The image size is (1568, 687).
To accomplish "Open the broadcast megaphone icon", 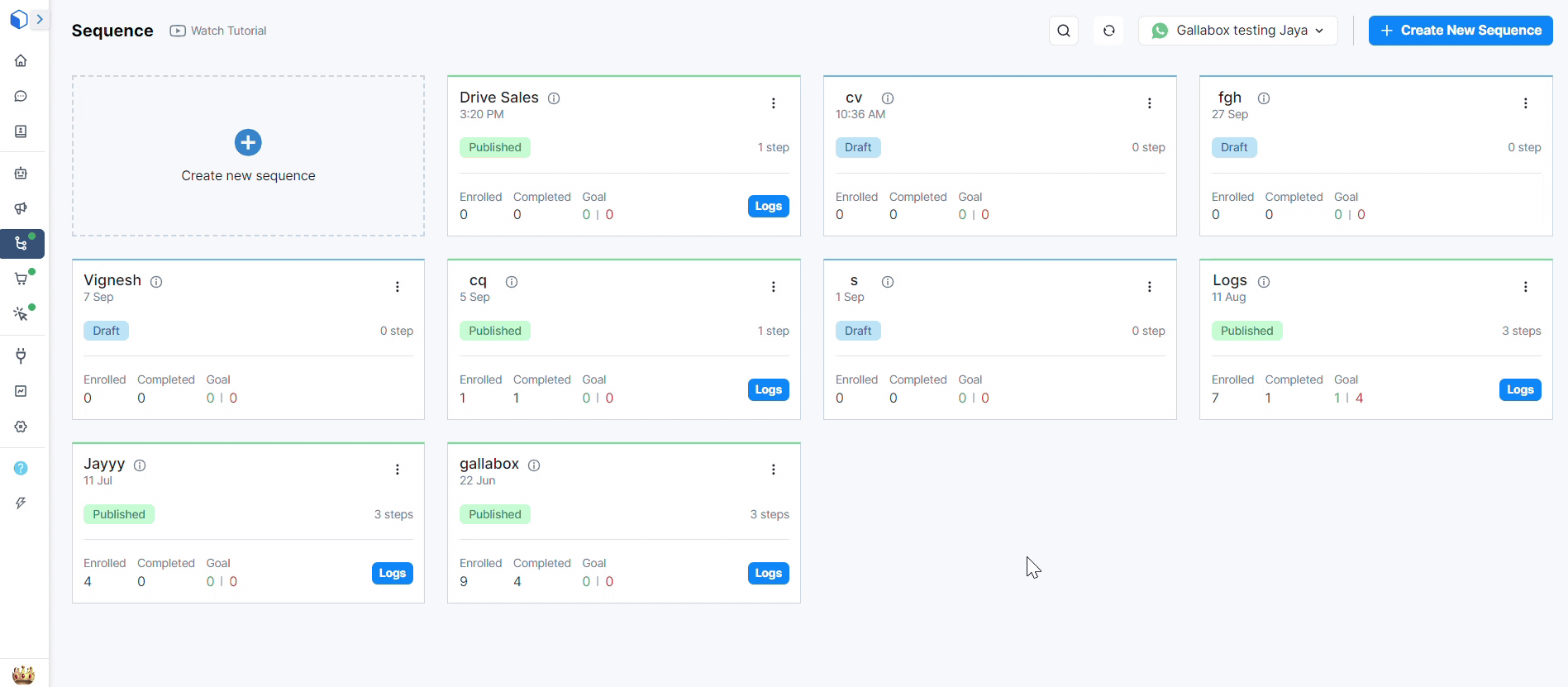I will click(21, 208).
